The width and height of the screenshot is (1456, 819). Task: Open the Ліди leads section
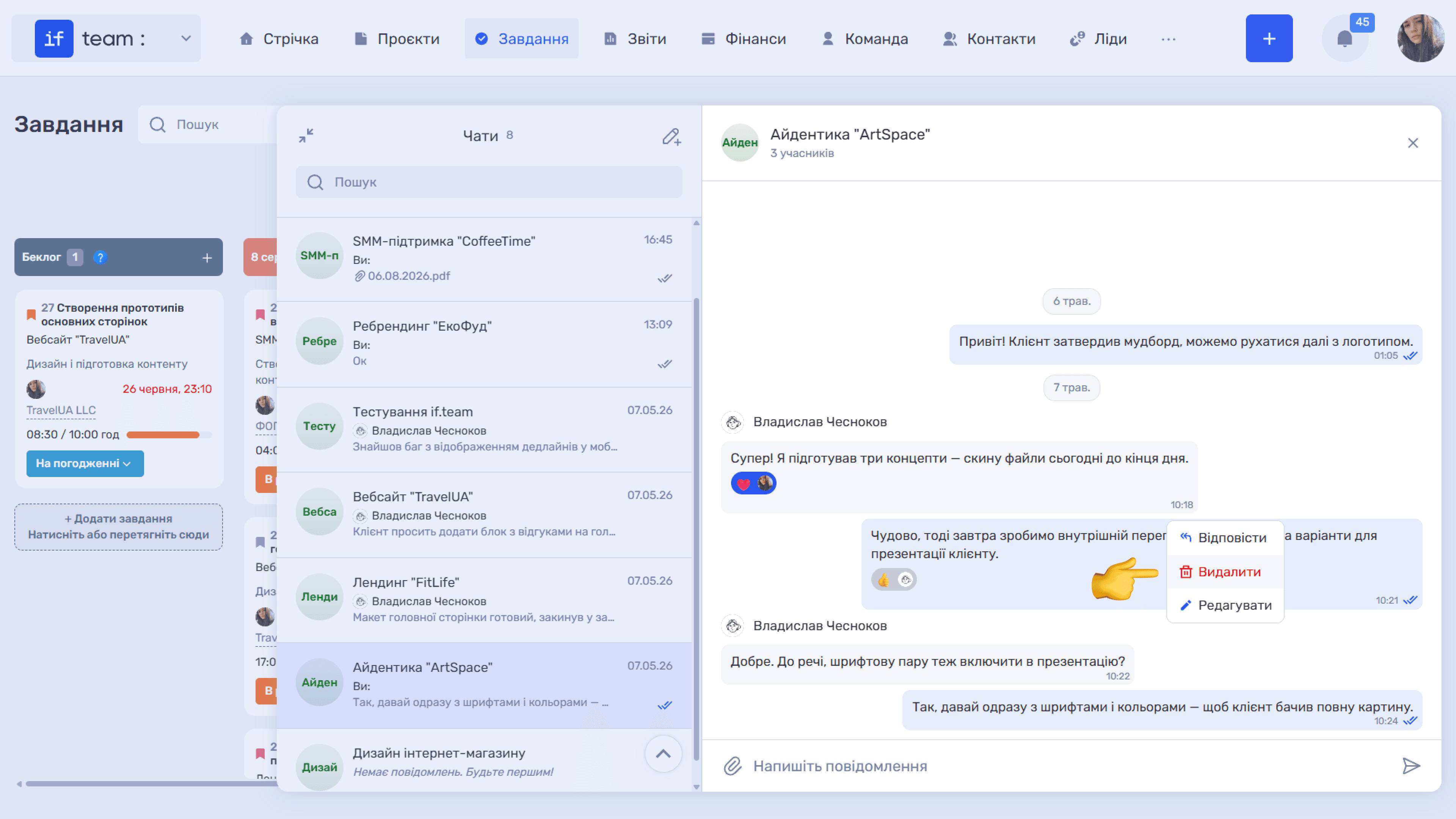tap(1098, 38)
